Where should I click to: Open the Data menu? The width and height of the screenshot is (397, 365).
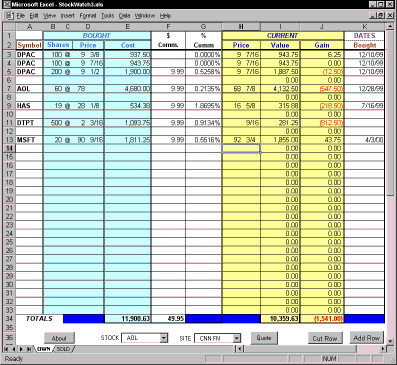[x=124, y=16]
